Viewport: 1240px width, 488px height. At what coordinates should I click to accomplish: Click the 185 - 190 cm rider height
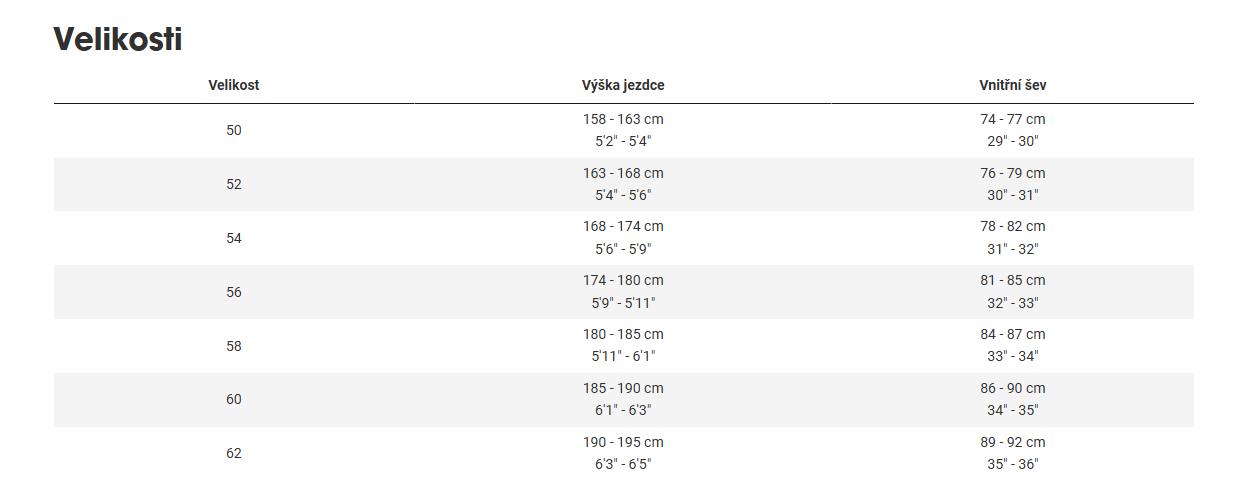[x=623, y=388]
